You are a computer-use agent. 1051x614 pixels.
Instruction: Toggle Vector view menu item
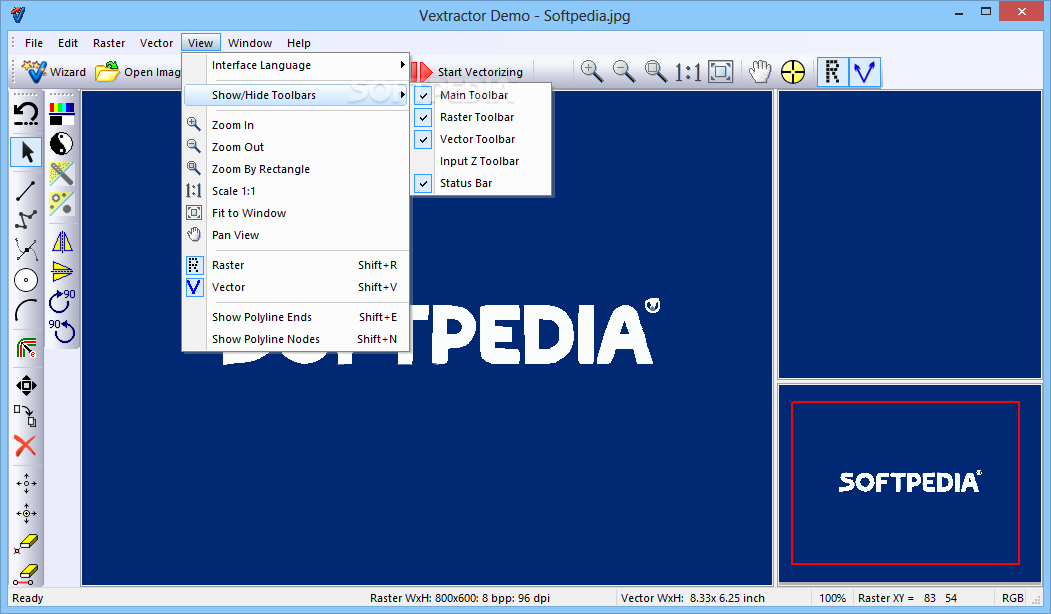tap(296, 288)
